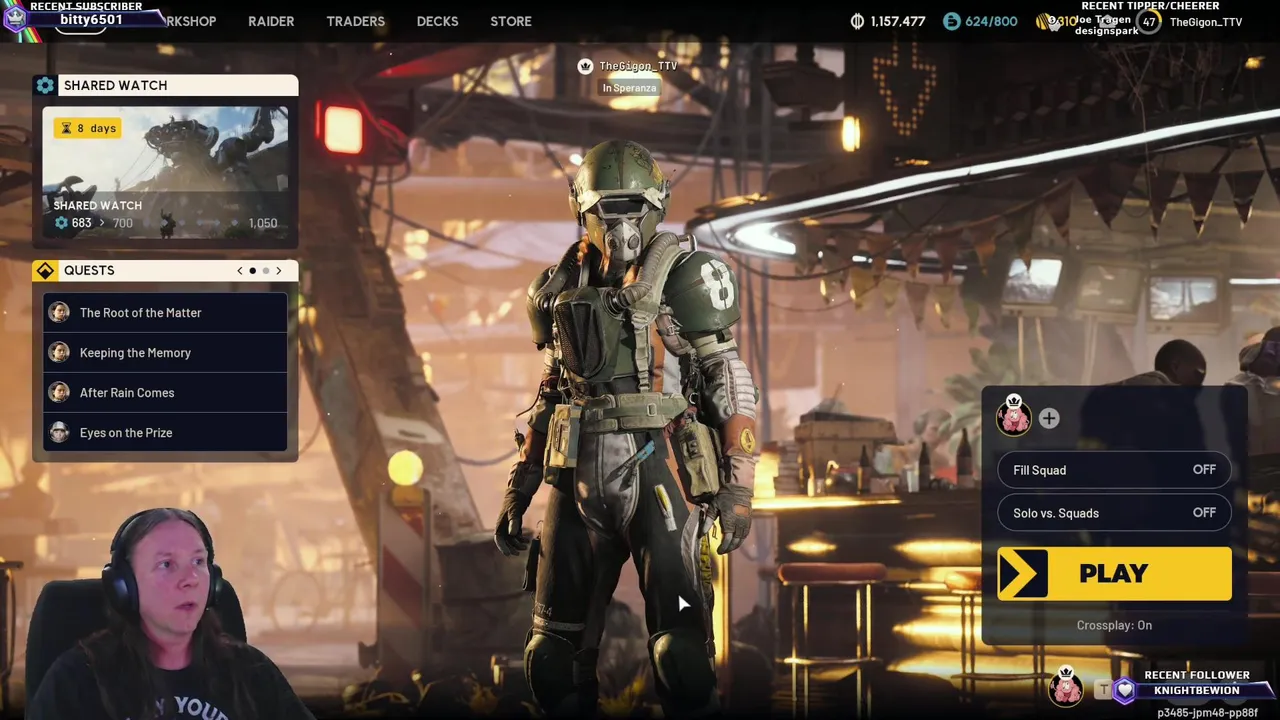Go to the Store tab

[x=511, y=21]
